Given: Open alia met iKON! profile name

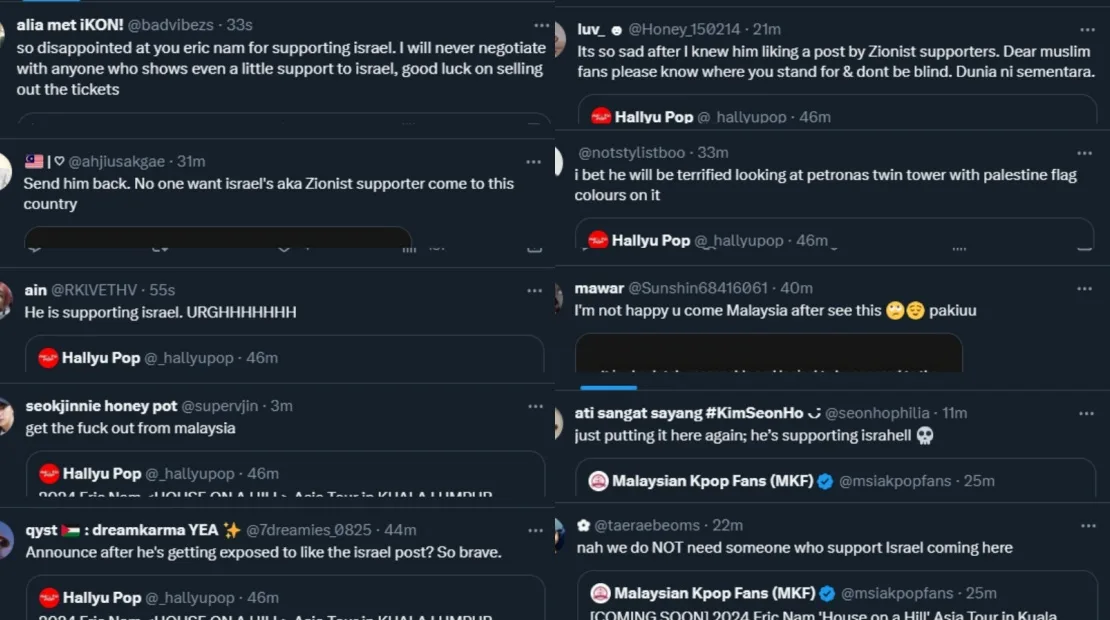Looking at the screenshot, I should click(70, 25).
